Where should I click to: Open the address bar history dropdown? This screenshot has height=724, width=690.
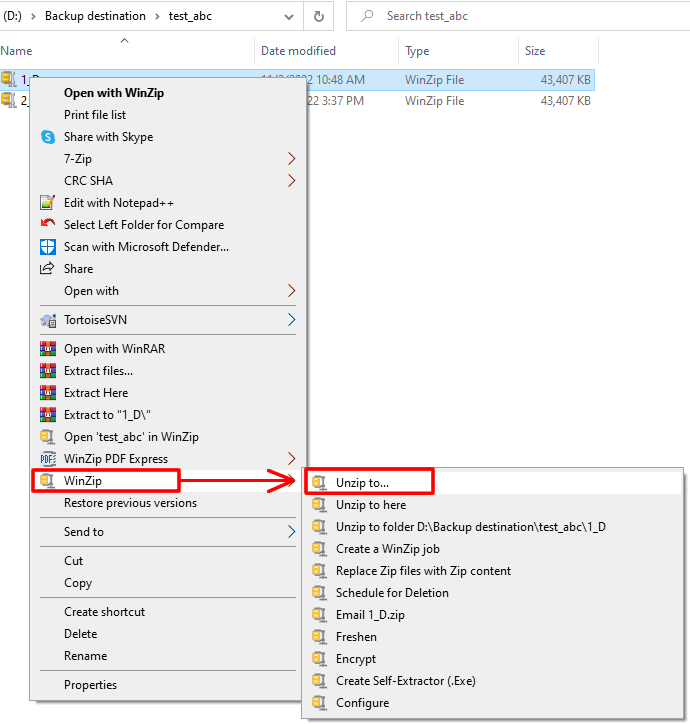click(290, 16)
